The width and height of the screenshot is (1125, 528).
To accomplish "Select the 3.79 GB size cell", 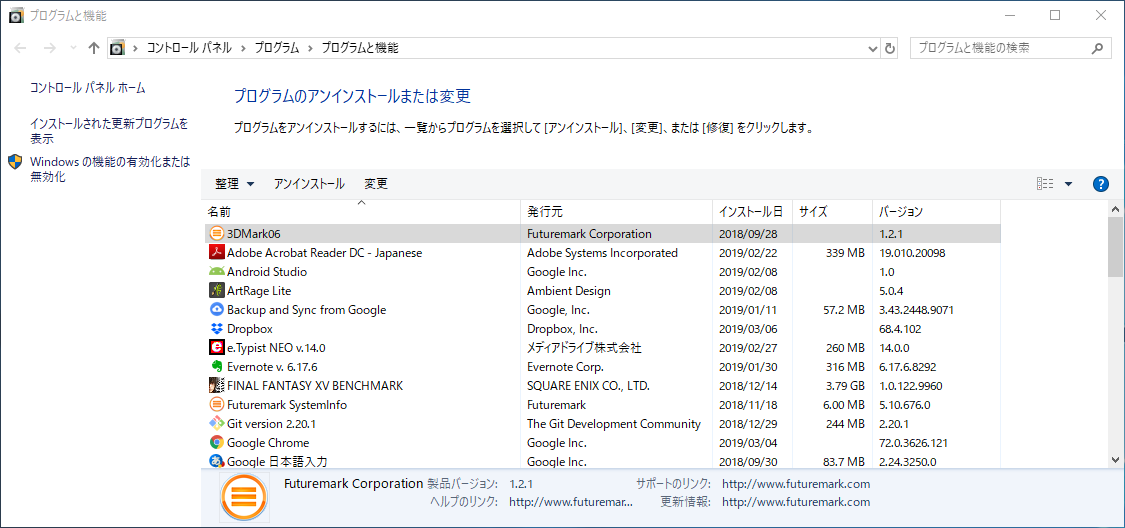I will click(844, 386).
